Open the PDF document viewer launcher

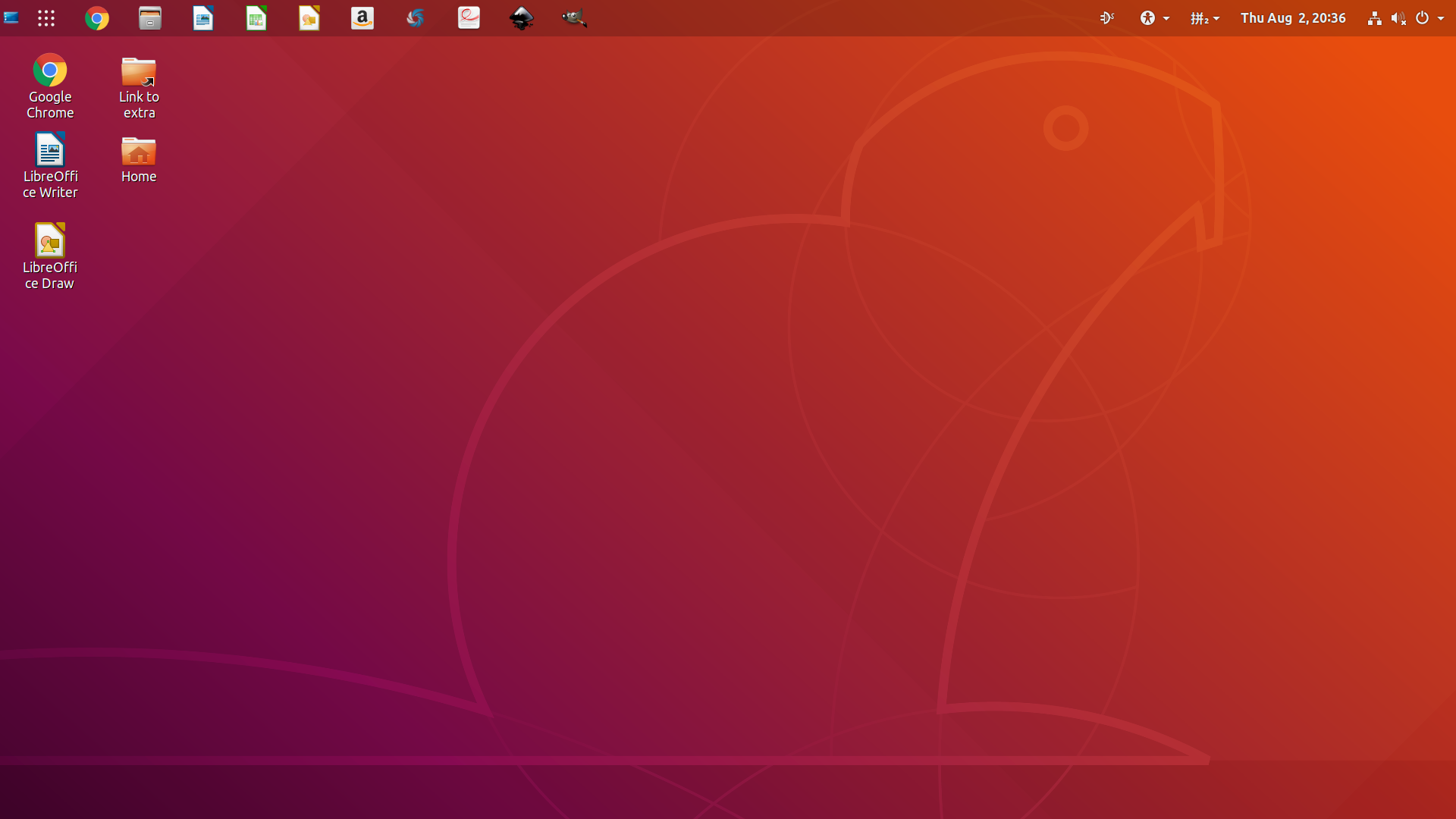469,18
